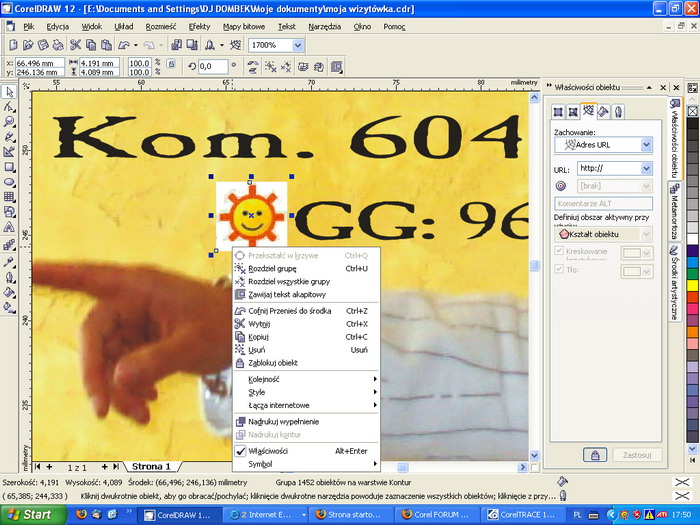Toggle the Tło checkbox
700x525 pixels.
(560, 270)
